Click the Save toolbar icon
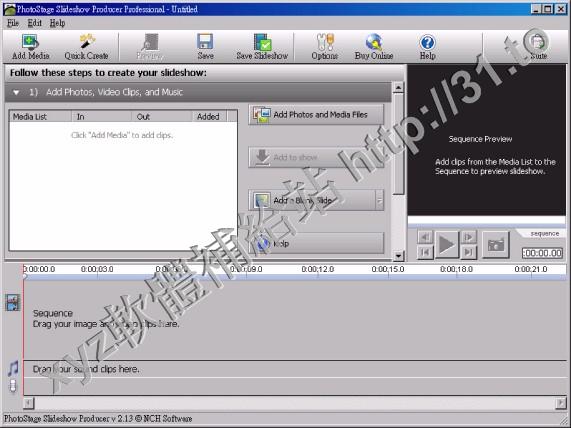The image size is (571, 428). 205,47
